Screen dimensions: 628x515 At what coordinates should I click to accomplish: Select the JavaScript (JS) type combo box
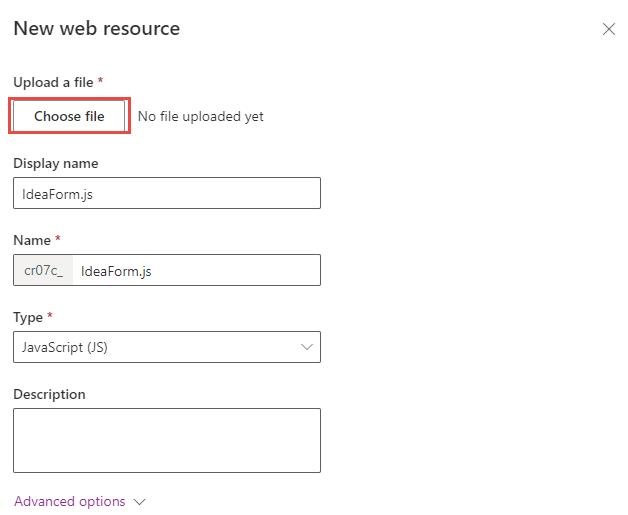(167, 347)
